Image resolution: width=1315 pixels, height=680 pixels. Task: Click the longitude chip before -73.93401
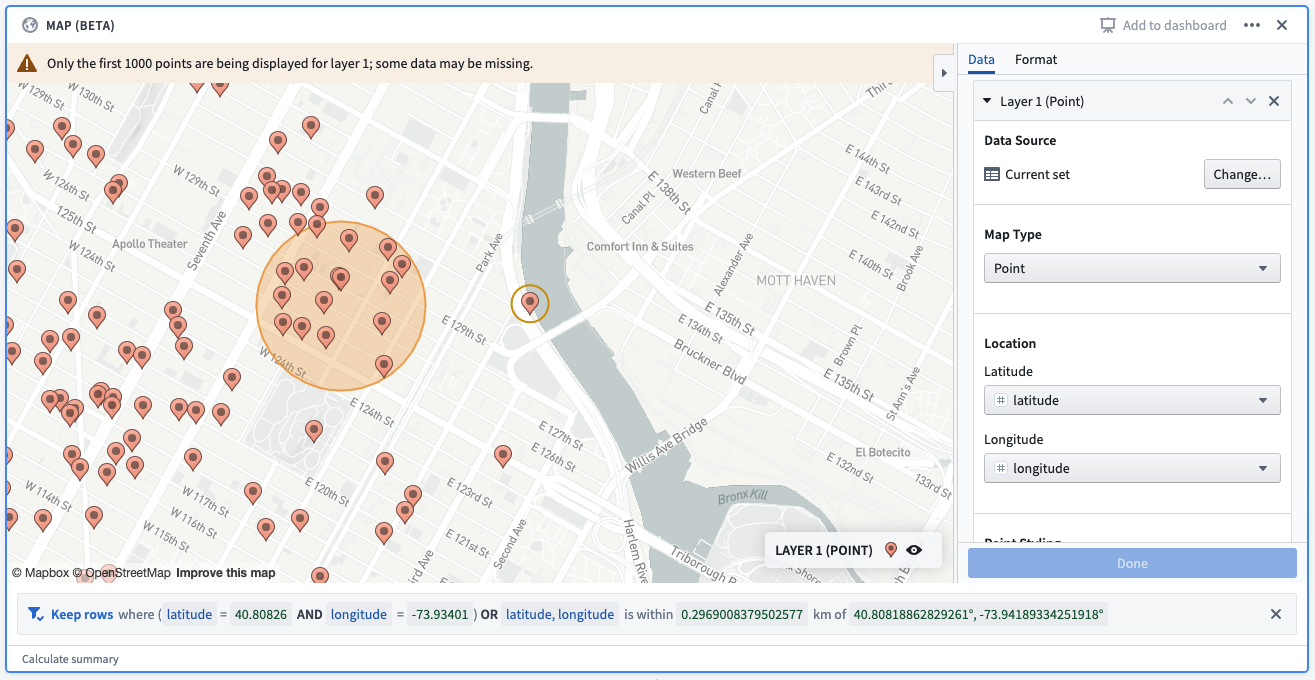(359, 614)
